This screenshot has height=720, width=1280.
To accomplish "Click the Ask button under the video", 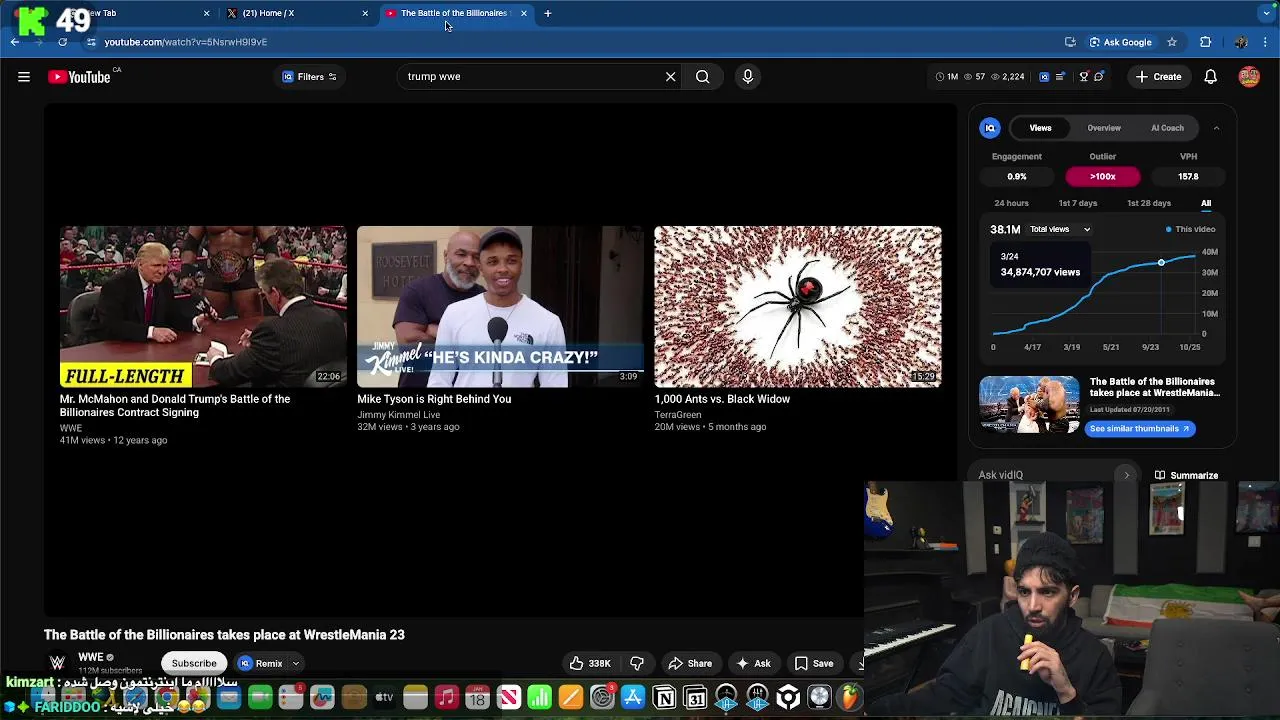I will point(753,663).
